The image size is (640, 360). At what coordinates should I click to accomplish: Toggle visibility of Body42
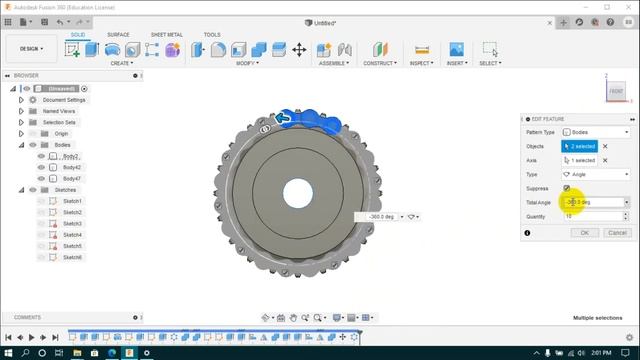(41, 167)
